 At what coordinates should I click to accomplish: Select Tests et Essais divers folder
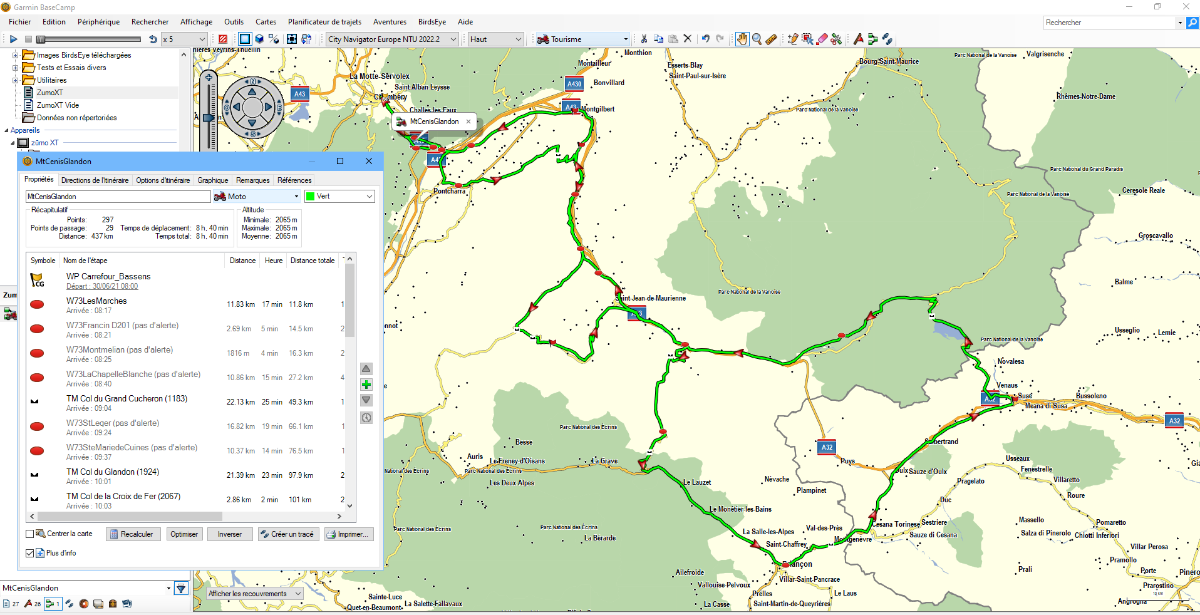point(71,67)
